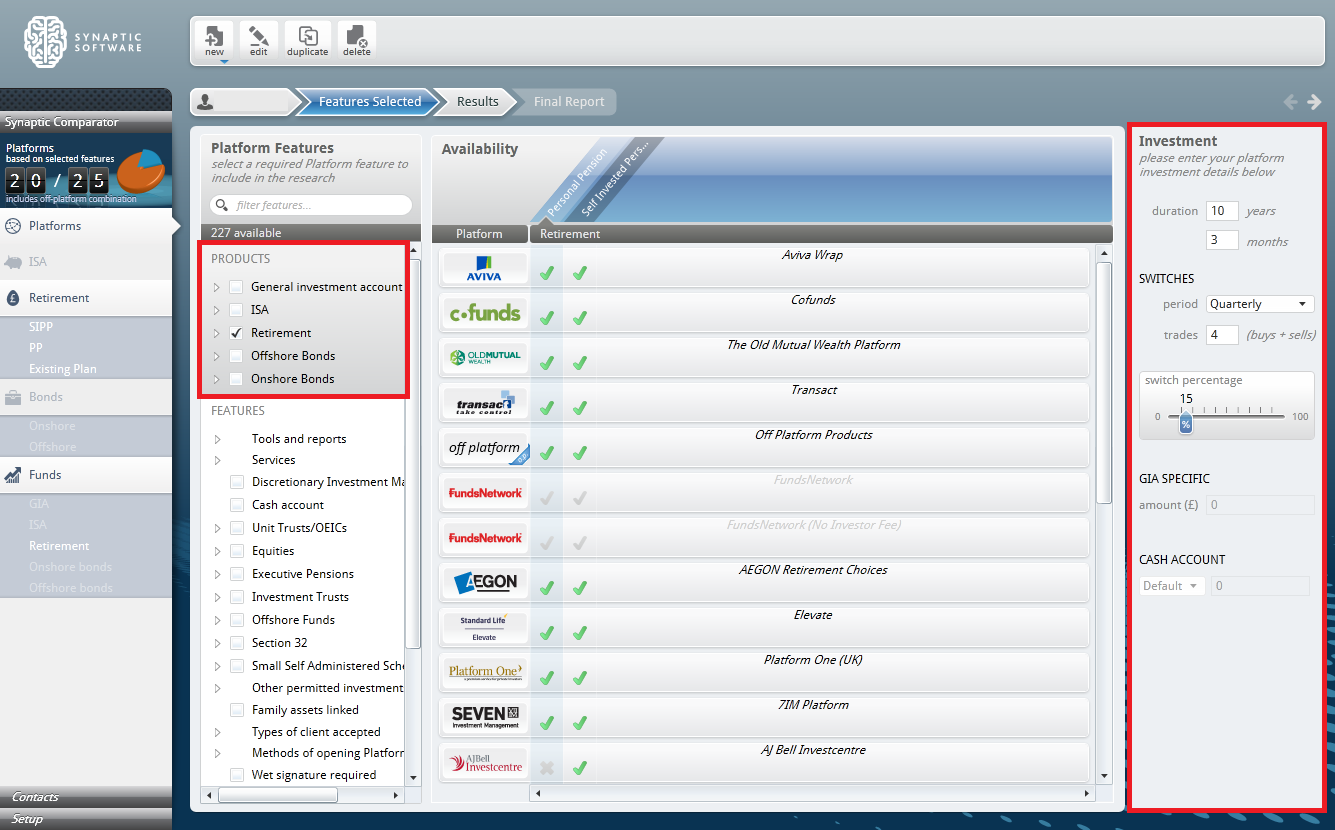1335x830 pixels.
Task: Expand the Tools and reports node
Action: (218, 439)
